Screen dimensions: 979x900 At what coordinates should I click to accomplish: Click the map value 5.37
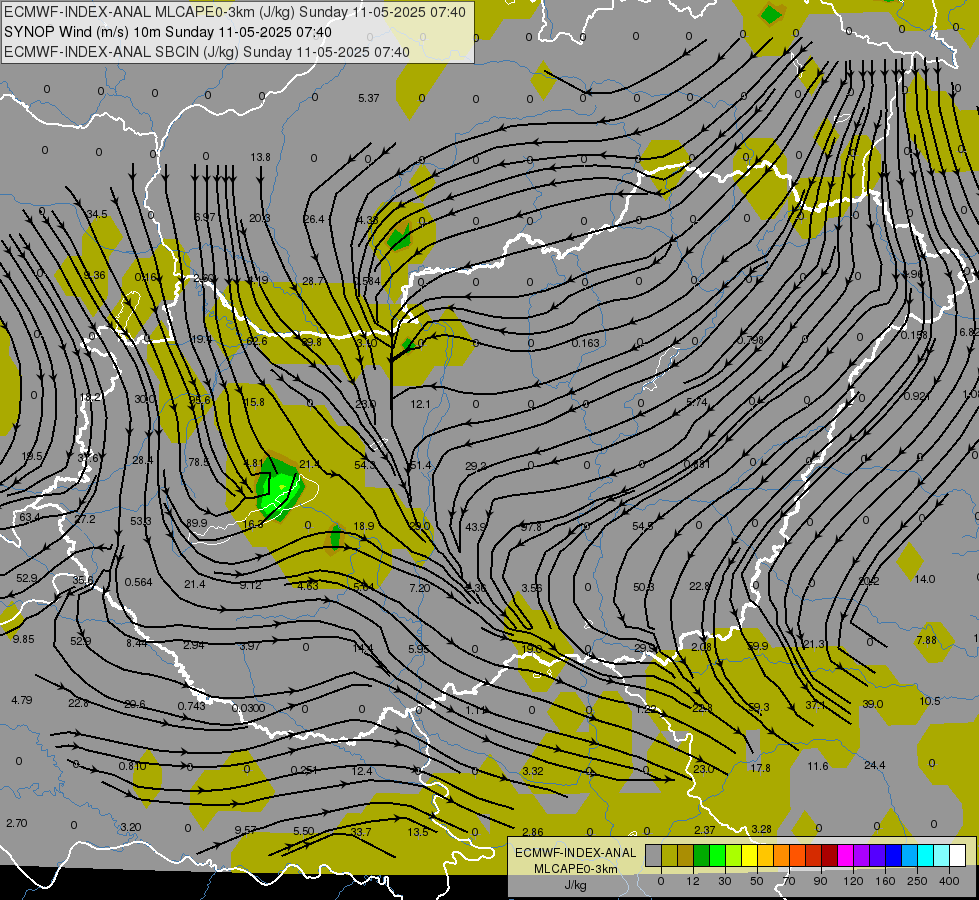368,98
